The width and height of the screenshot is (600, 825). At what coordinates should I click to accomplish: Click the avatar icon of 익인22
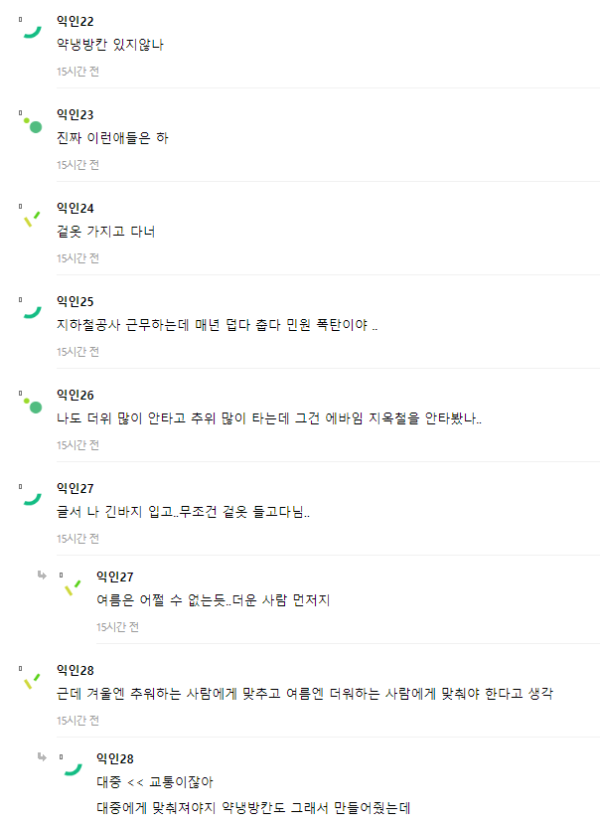pyautogui.click(x=32, y=32)
